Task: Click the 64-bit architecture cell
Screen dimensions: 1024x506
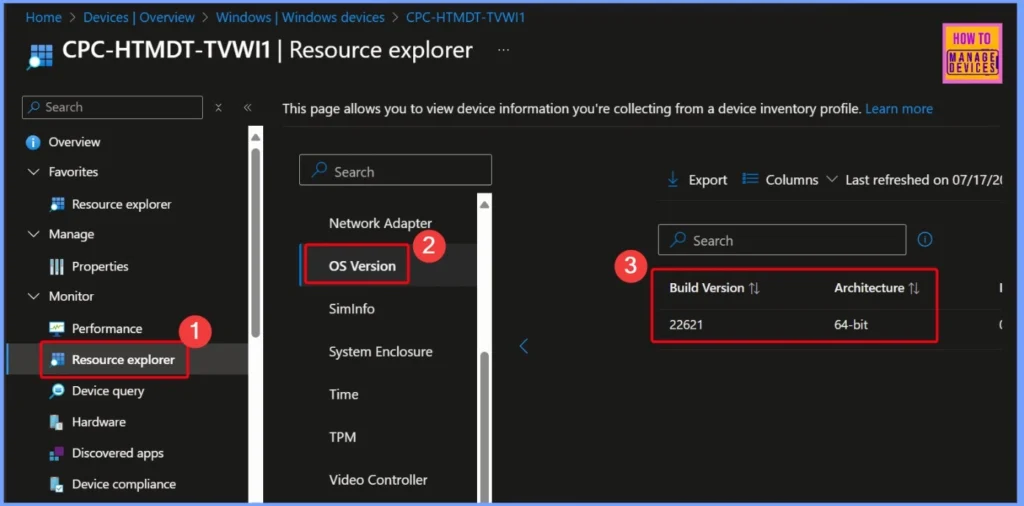Action: coord(851,324)
